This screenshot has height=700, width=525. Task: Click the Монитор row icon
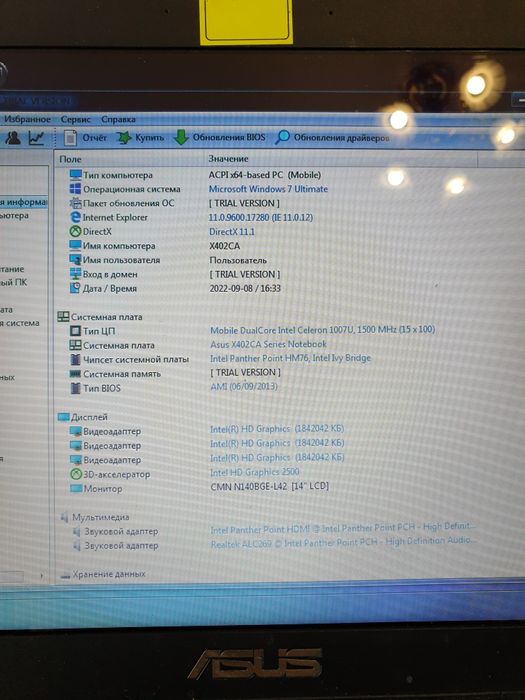click(x=76, y=488)
